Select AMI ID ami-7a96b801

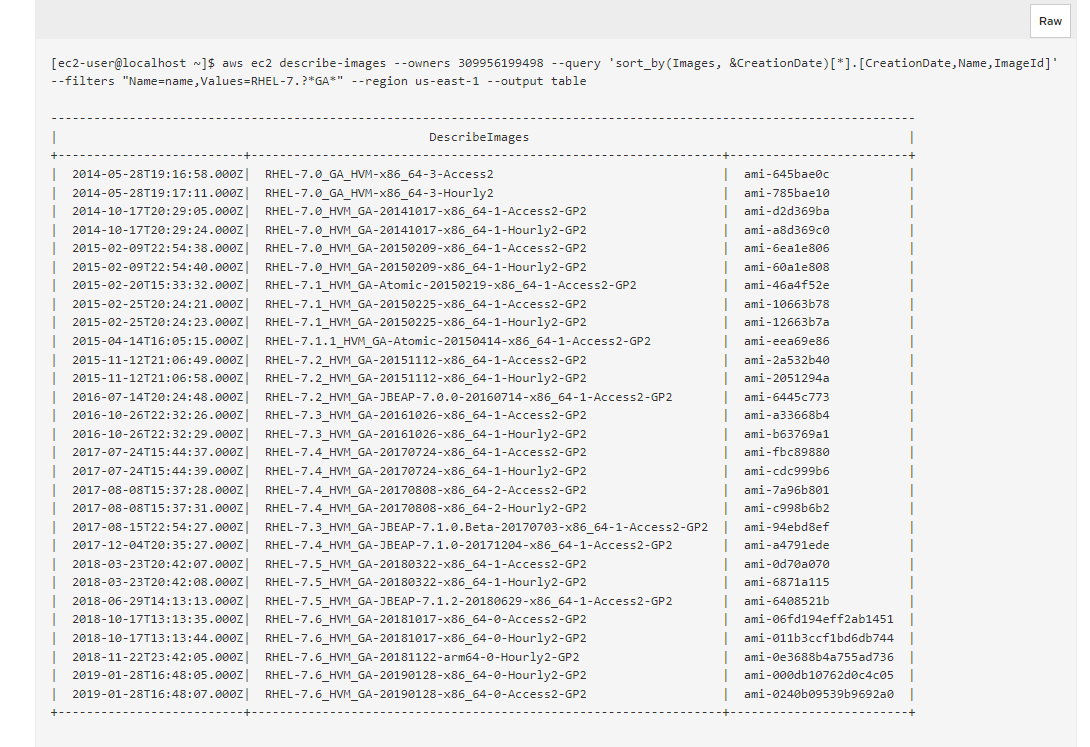[786, 490]
